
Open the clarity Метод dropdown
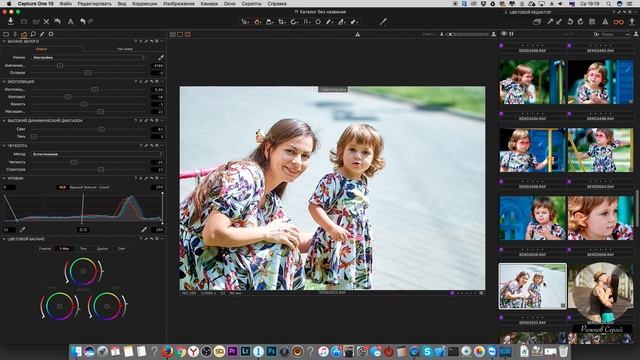97,154
